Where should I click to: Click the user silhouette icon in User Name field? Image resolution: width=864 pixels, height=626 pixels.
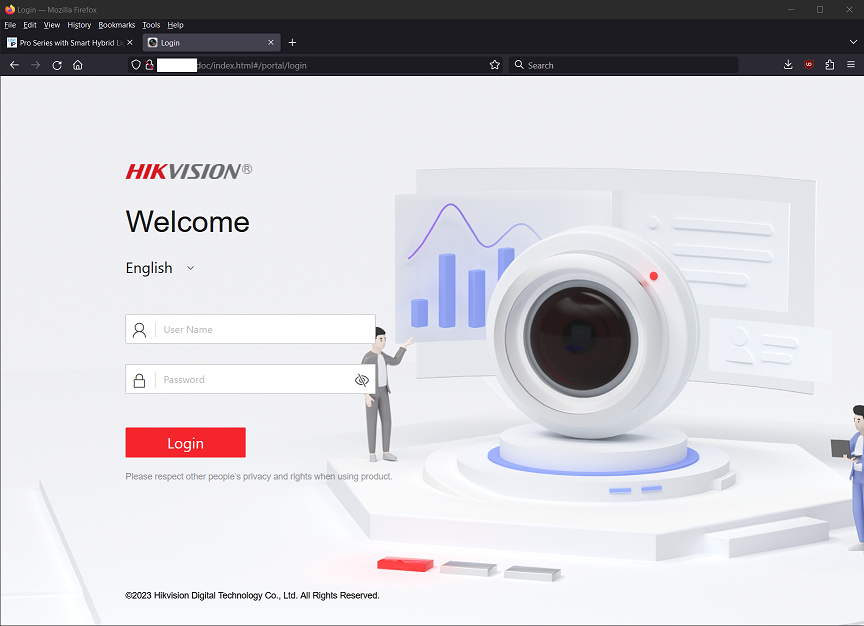139,330
